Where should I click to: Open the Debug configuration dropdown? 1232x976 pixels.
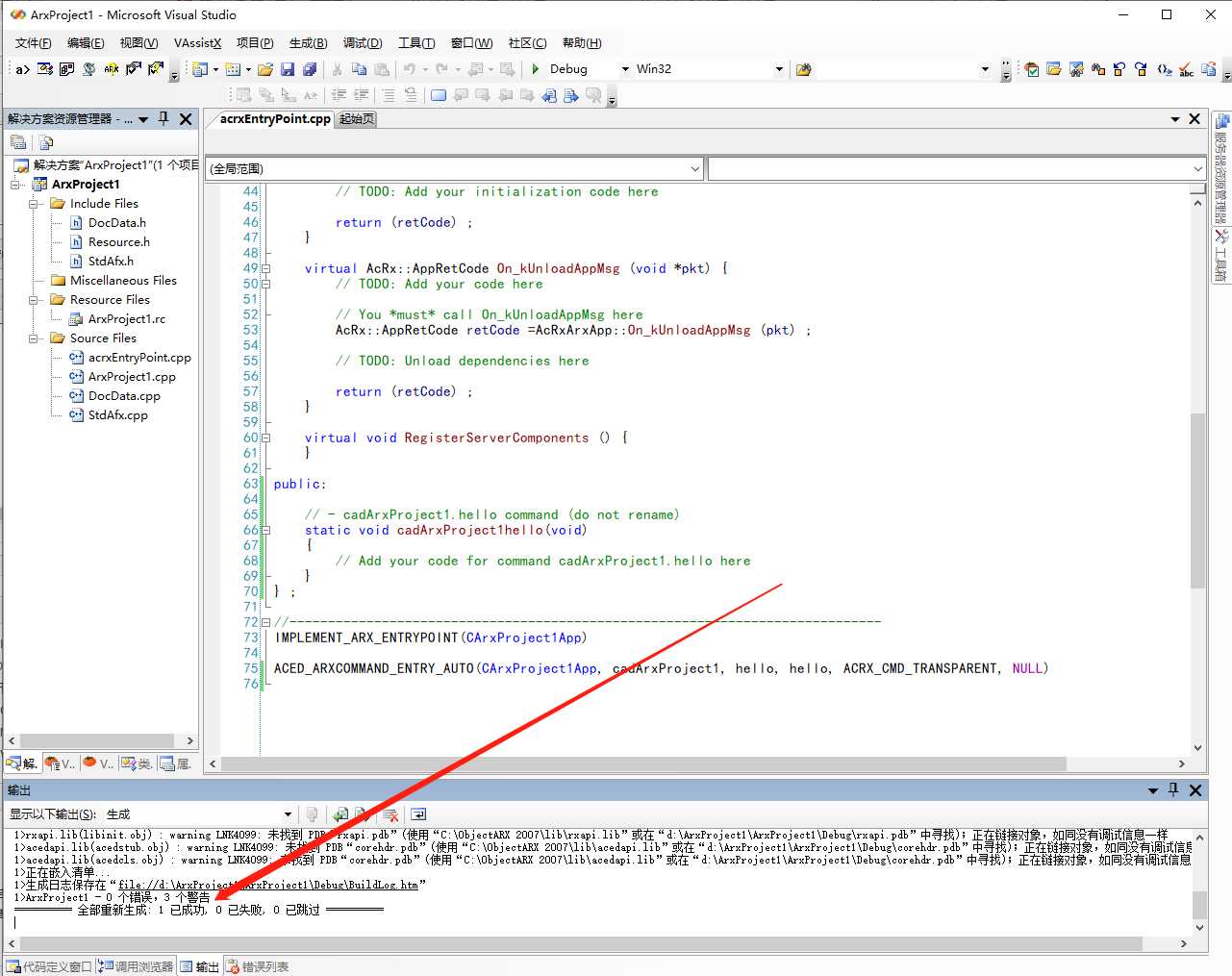pos(625,69)
